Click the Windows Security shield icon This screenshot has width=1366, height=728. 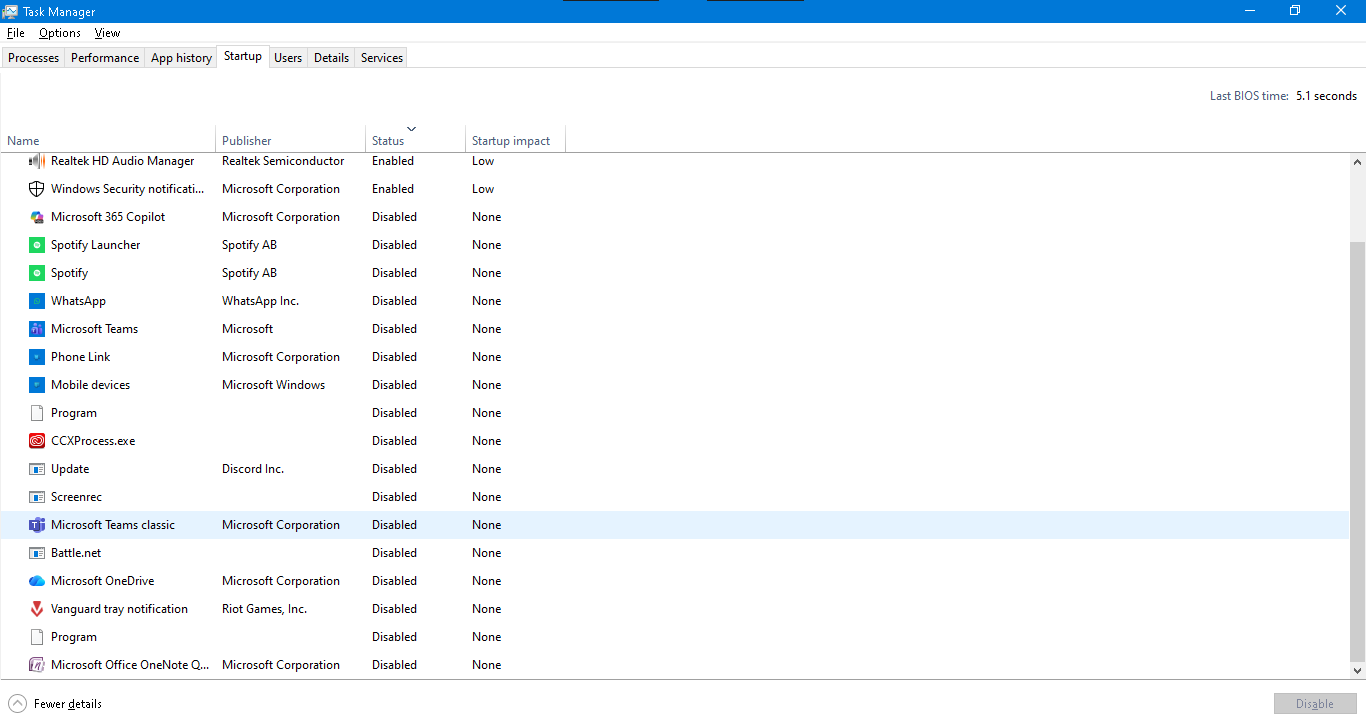click(x=37, y=189)
